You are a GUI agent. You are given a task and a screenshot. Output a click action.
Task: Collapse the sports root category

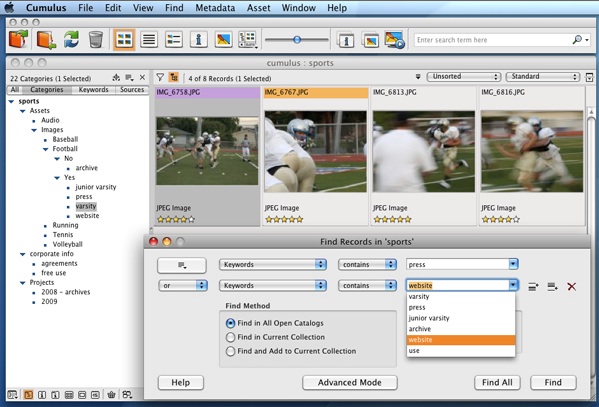click(11, 101)
